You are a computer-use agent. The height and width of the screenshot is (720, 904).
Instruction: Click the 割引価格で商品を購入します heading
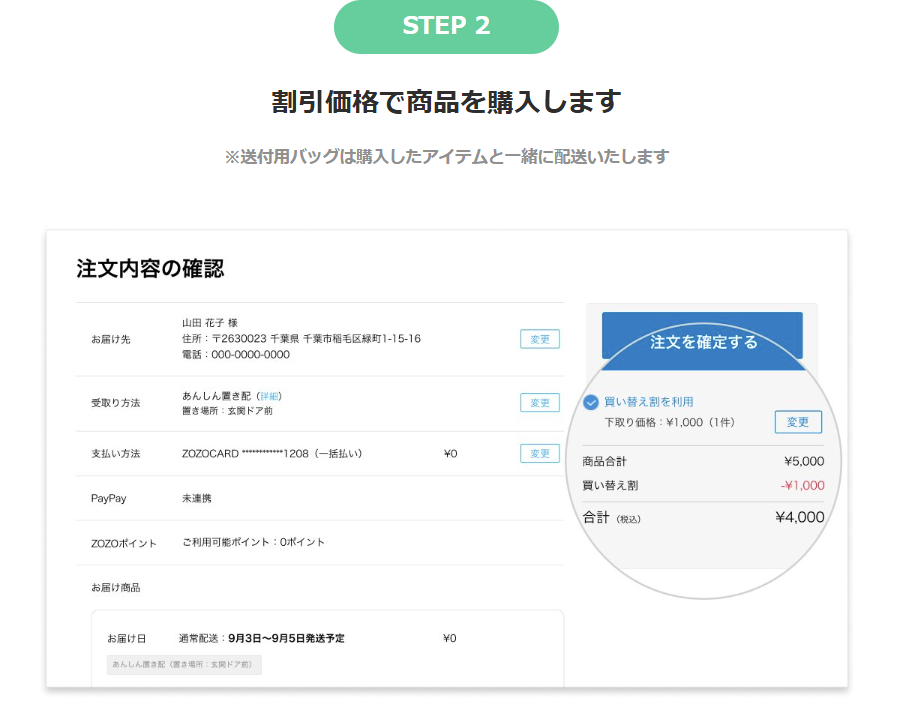[x=446, y=102]
